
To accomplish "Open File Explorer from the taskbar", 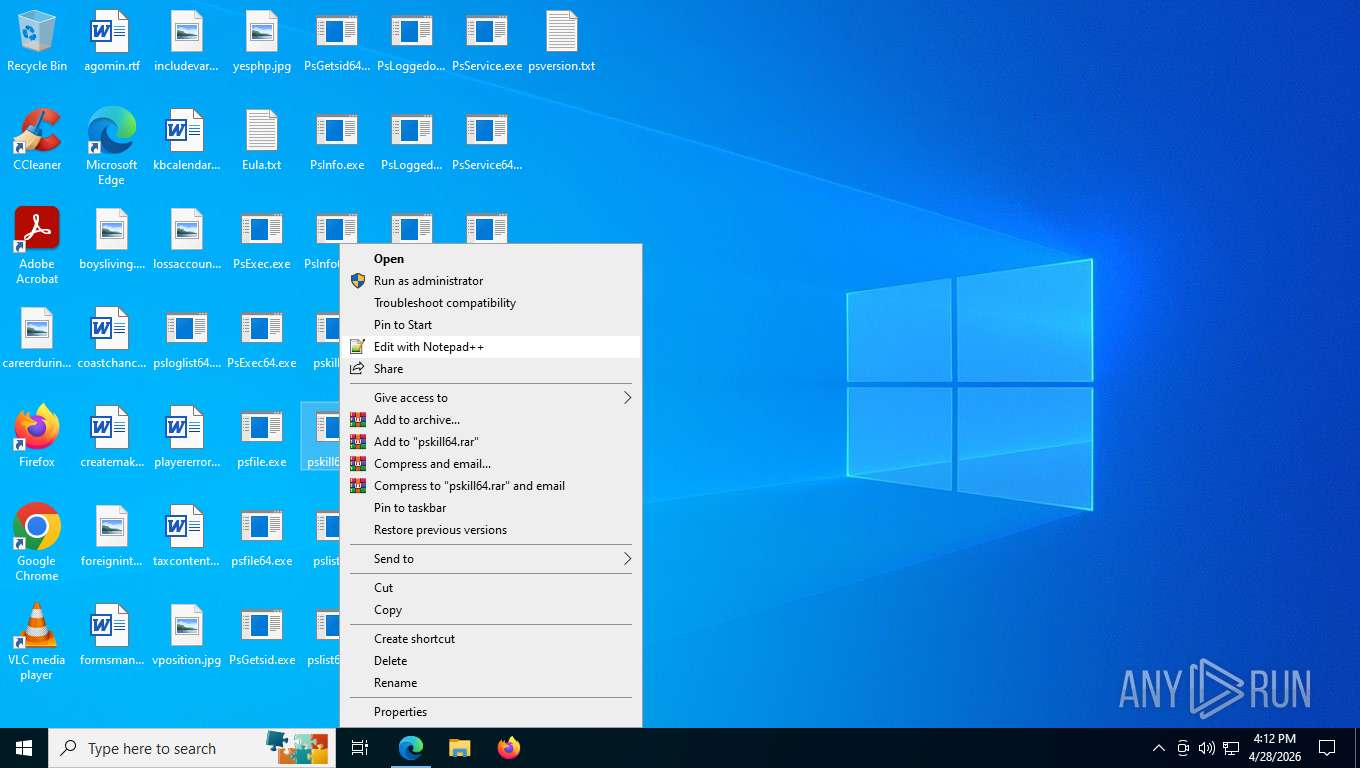I will pyautogui.click(x=459, y=748).
